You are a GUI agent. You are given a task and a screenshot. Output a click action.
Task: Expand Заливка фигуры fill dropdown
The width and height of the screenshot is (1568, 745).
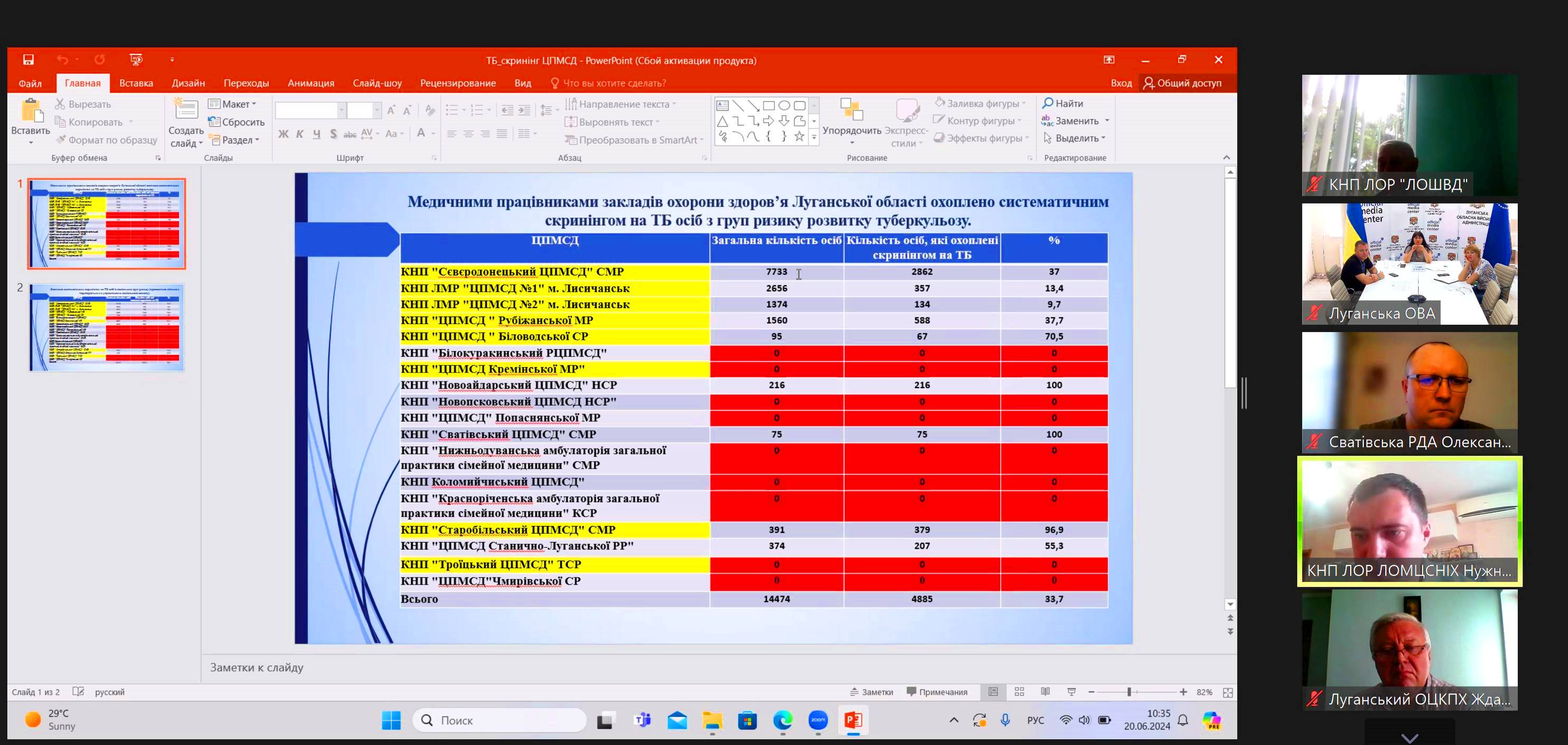pyautogui.click(x=980, y=103)
